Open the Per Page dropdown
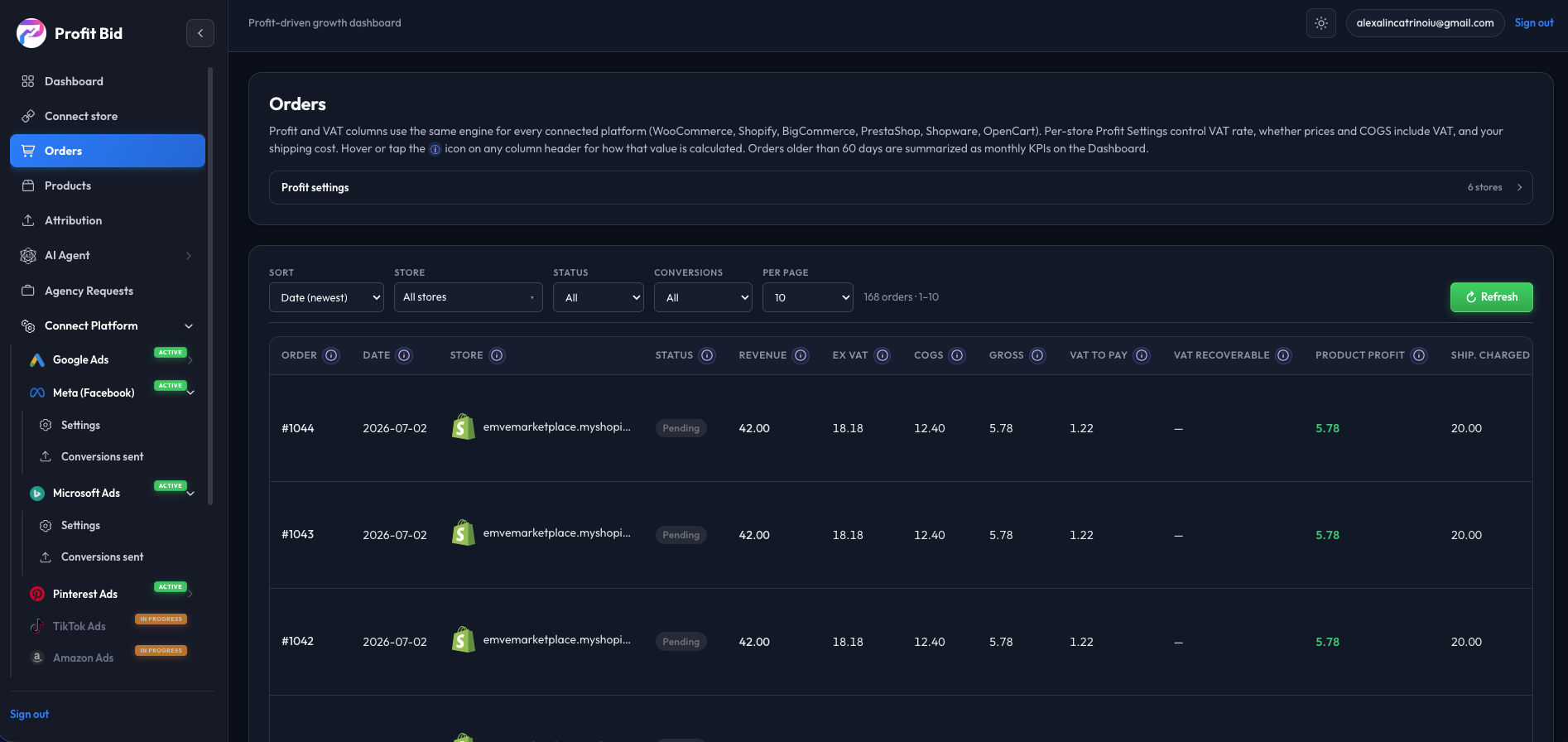The height and width of the screenshot is (742, 1568). coord(808,297)
